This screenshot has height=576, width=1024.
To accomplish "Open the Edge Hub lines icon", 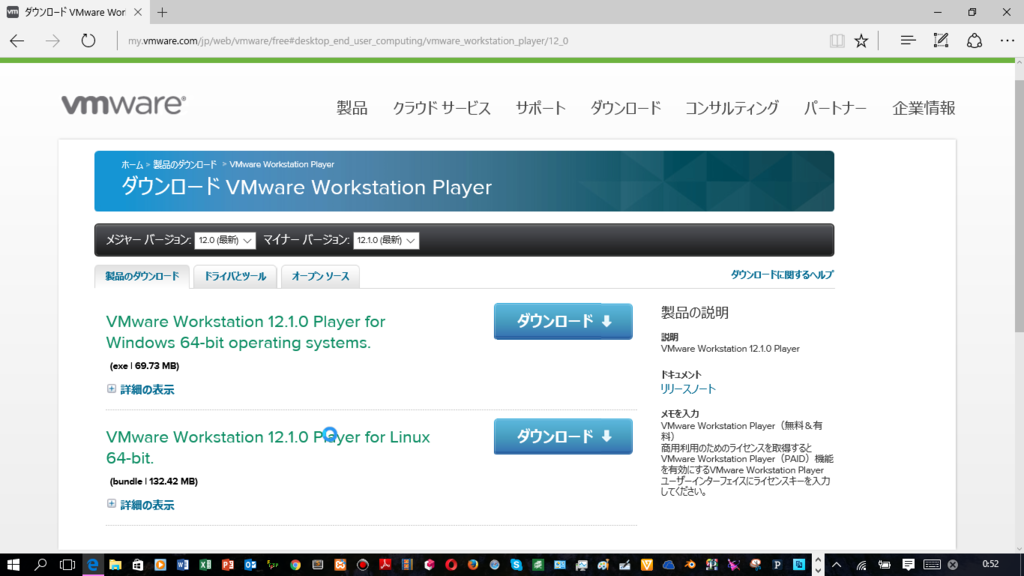I will tap(908, 40).
